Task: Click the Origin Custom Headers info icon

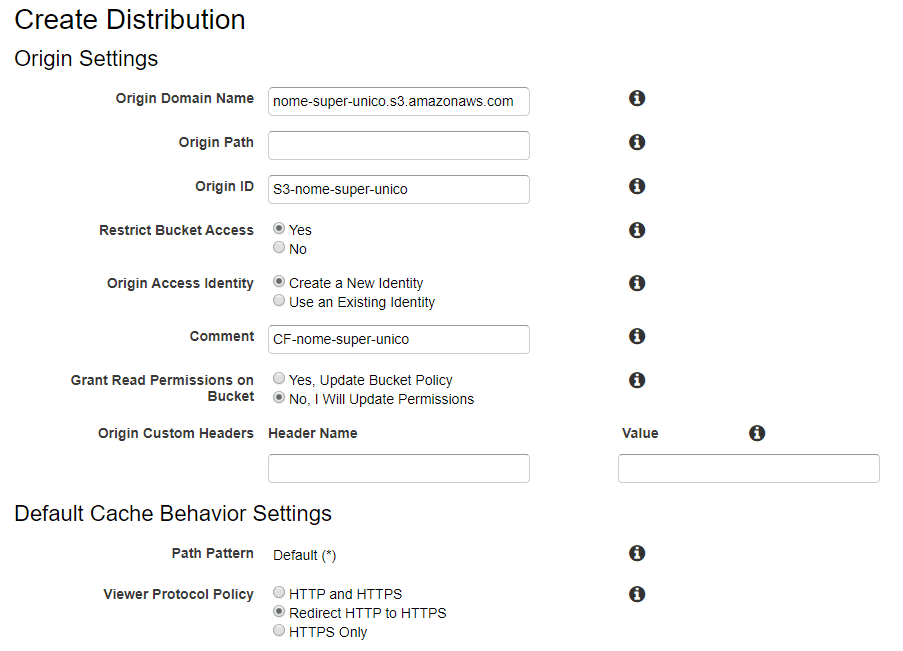Action: (757, 433)
